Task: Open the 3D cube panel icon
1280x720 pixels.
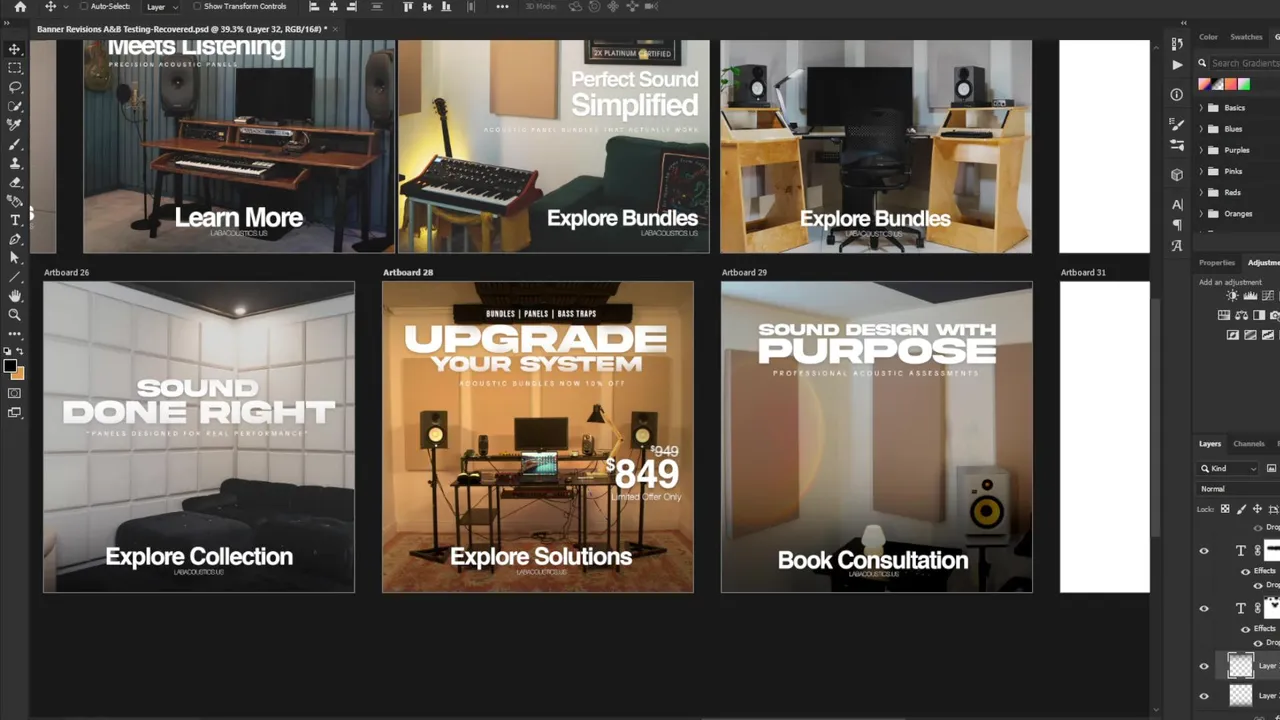Action: coord(1177,174)
